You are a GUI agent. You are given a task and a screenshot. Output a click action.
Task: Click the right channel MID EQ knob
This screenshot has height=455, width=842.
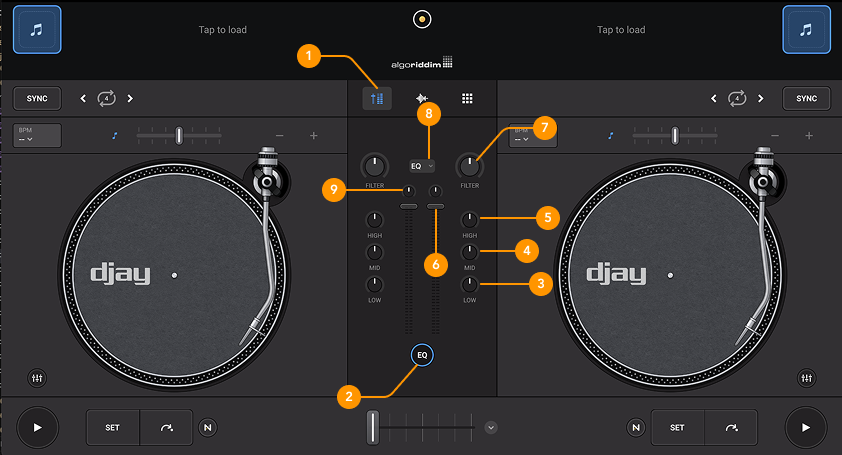pyautogui.click(x=469, y=252)
